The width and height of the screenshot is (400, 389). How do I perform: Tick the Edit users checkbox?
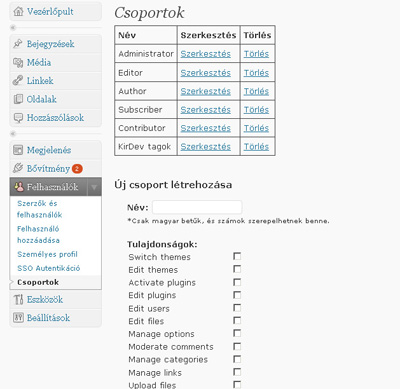[x=237, y=308]
